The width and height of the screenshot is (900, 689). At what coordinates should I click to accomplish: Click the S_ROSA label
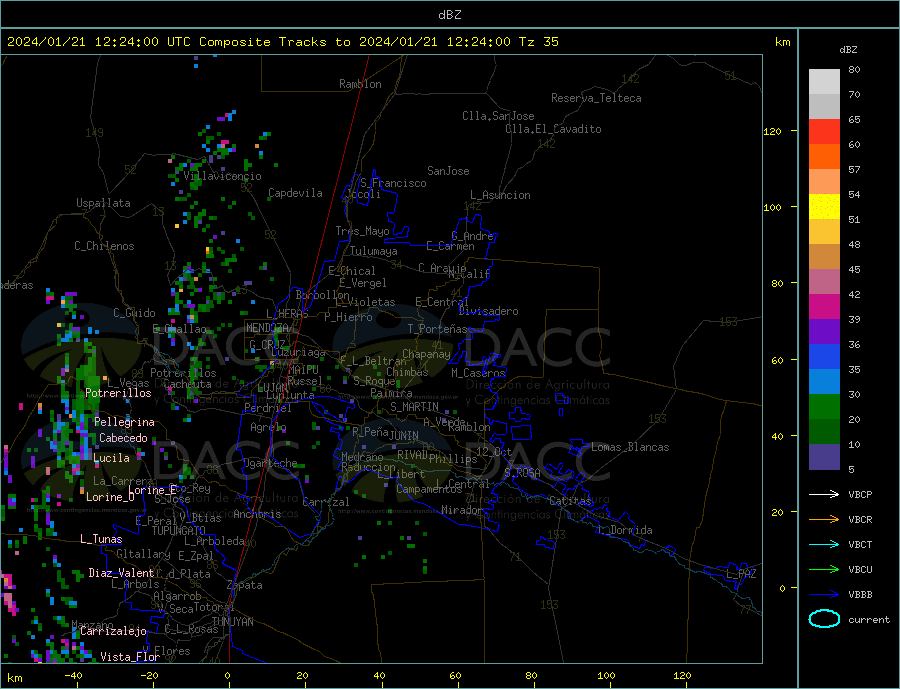(x=522, y=473)
